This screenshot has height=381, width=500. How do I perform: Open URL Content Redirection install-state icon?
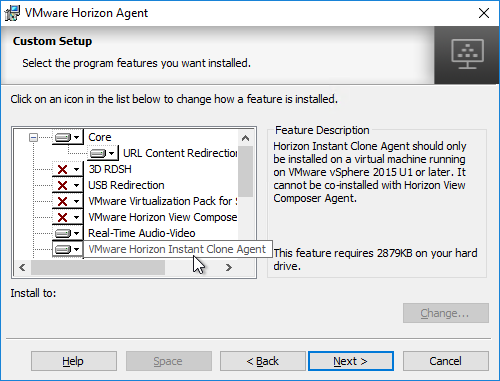(x=103, y=153)
